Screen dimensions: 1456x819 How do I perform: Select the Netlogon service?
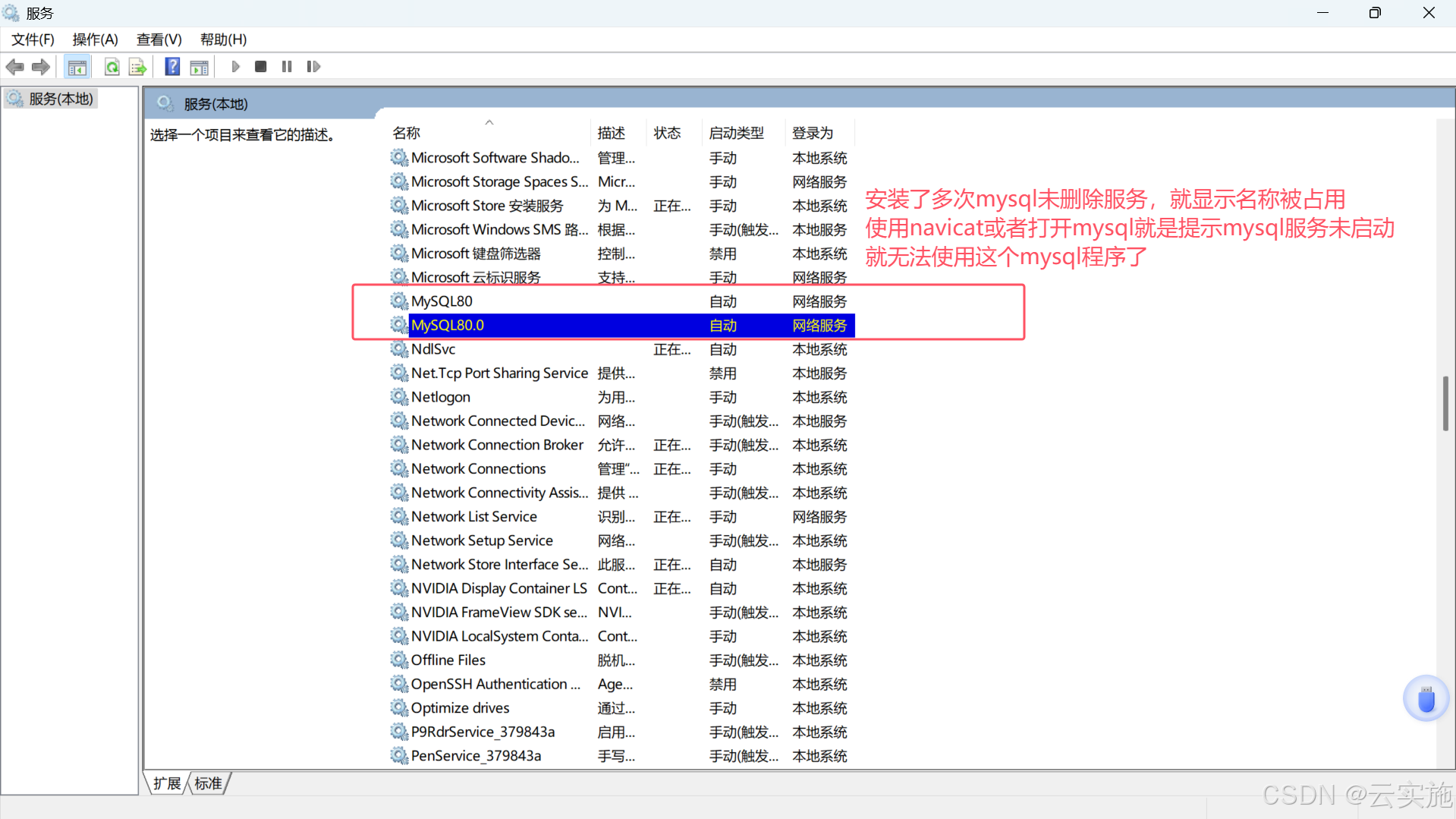pos(622,397)
